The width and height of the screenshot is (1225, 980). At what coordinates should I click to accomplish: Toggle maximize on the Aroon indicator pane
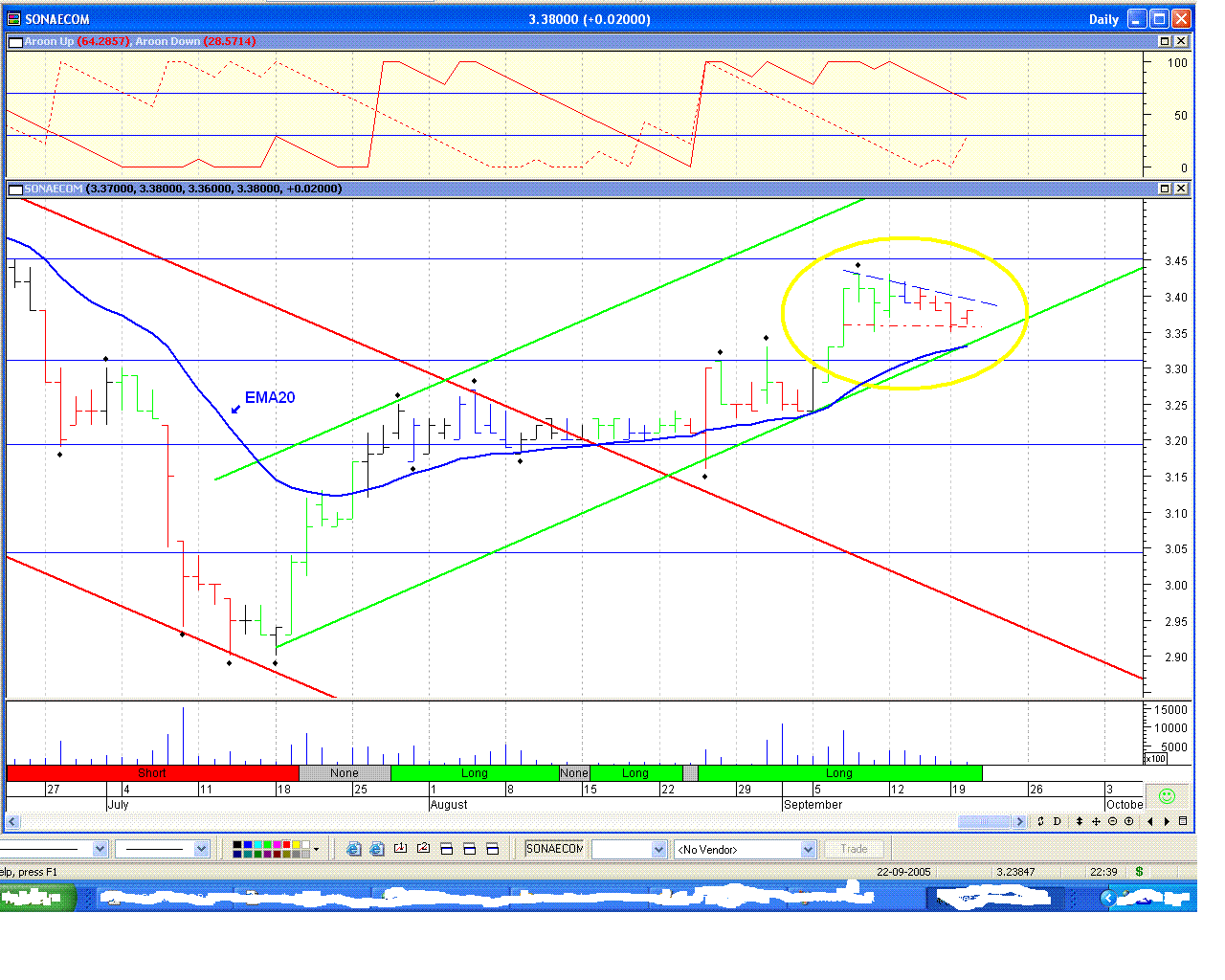(x=1165, y=41)
